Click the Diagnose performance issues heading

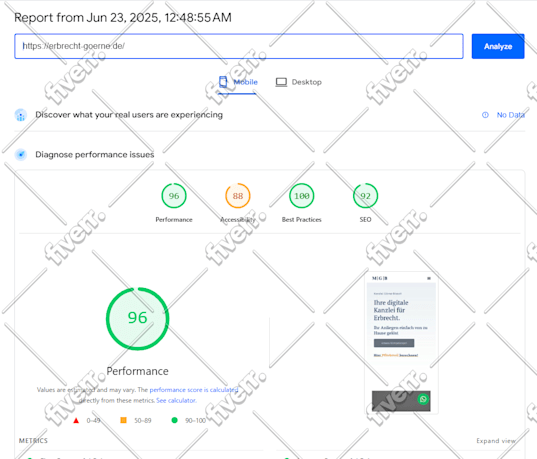(x=95, y=155)
